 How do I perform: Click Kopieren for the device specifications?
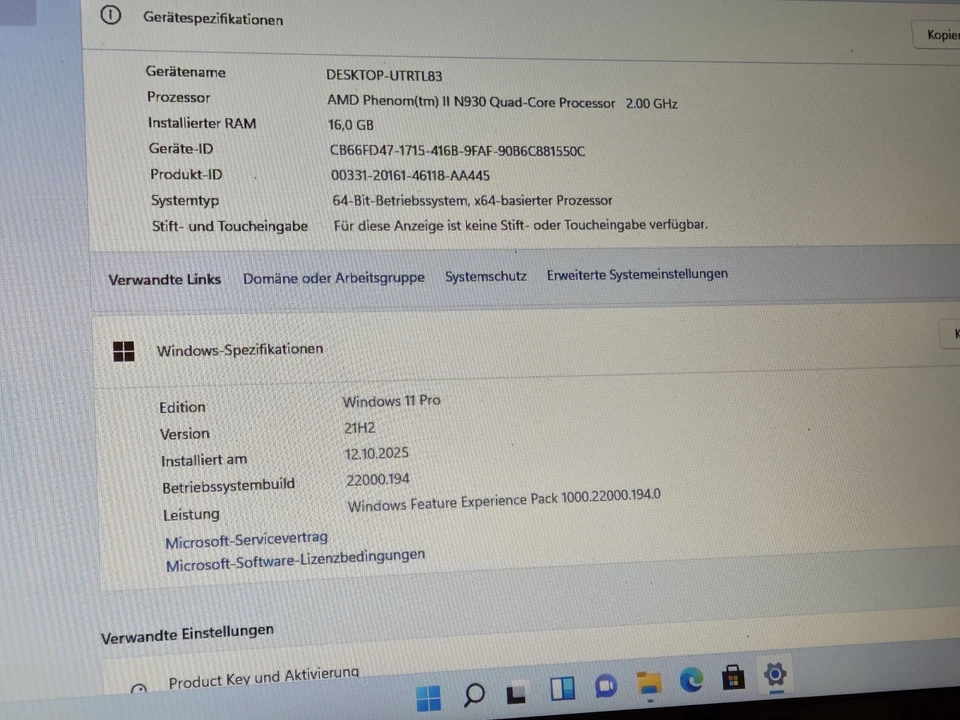[940, 34]
